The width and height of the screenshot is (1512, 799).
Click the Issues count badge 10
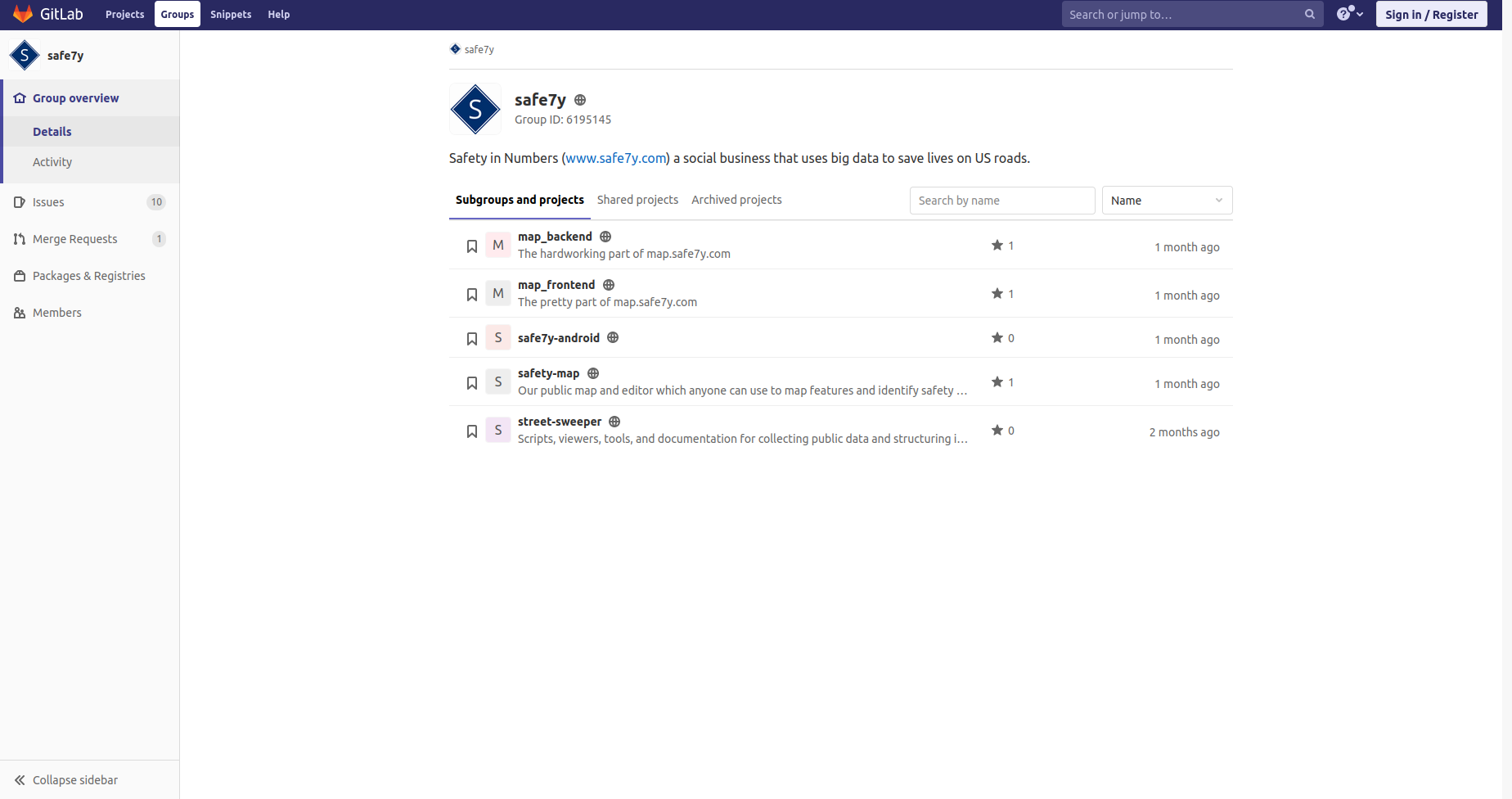156,202
